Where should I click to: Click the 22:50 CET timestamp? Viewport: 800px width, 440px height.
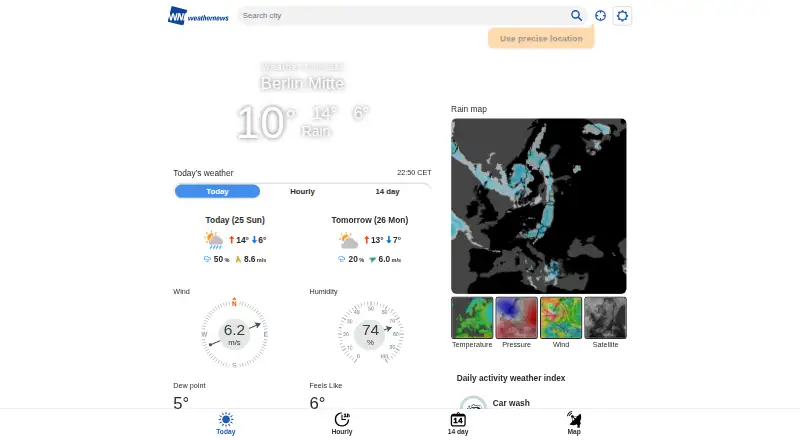click(x=414, y=173)
